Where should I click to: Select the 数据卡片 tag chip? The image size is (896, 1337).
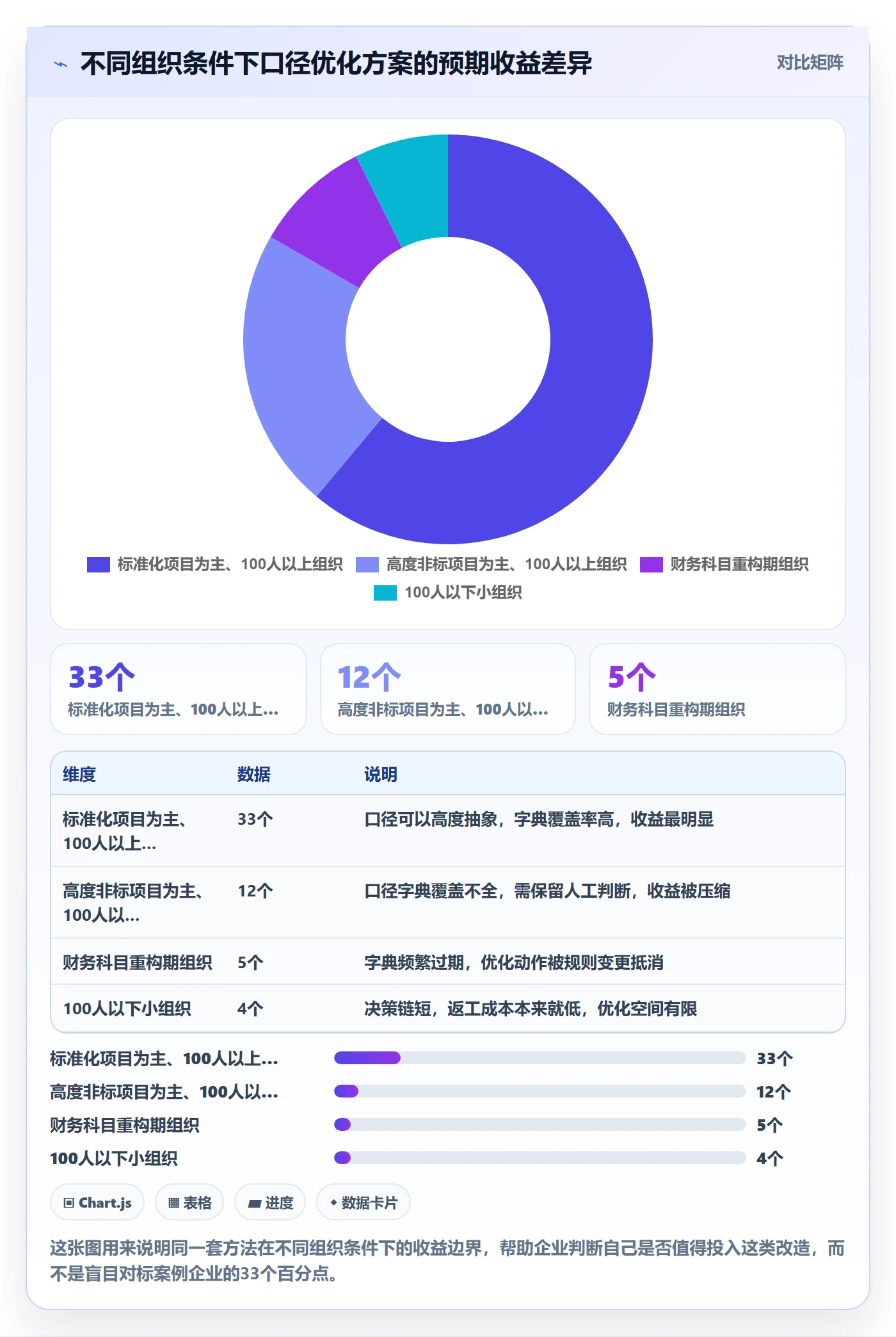coord(364,1203)
